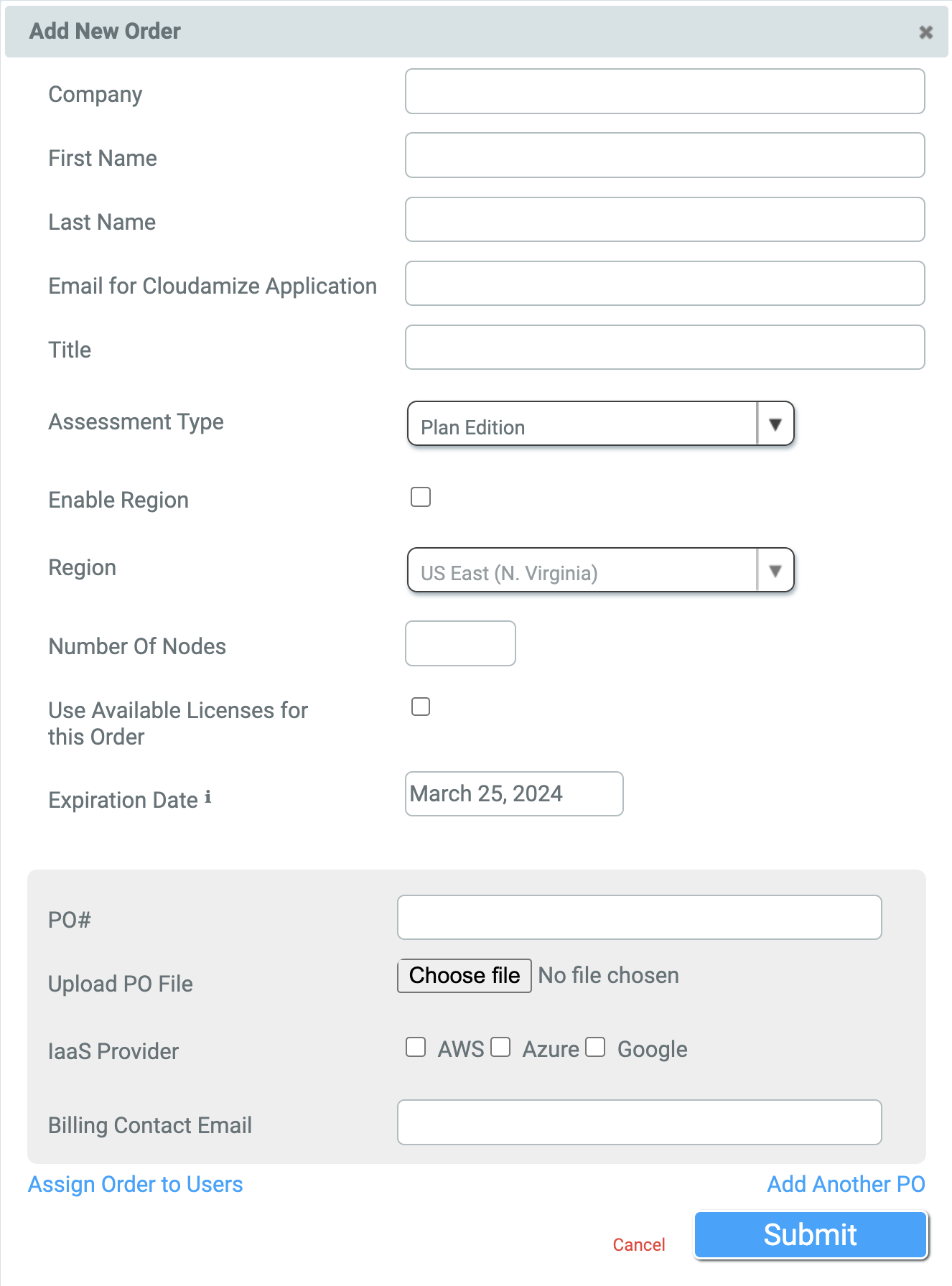Close the Add New Order dialog
The image size is (952, 1286).
point(925,32)
